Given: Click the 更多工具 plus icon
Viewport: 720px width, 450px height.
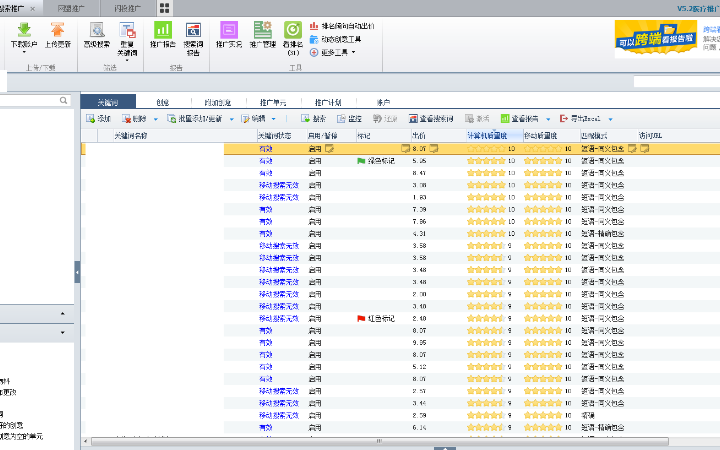Looking at the screenshot, I should point(314,52).
